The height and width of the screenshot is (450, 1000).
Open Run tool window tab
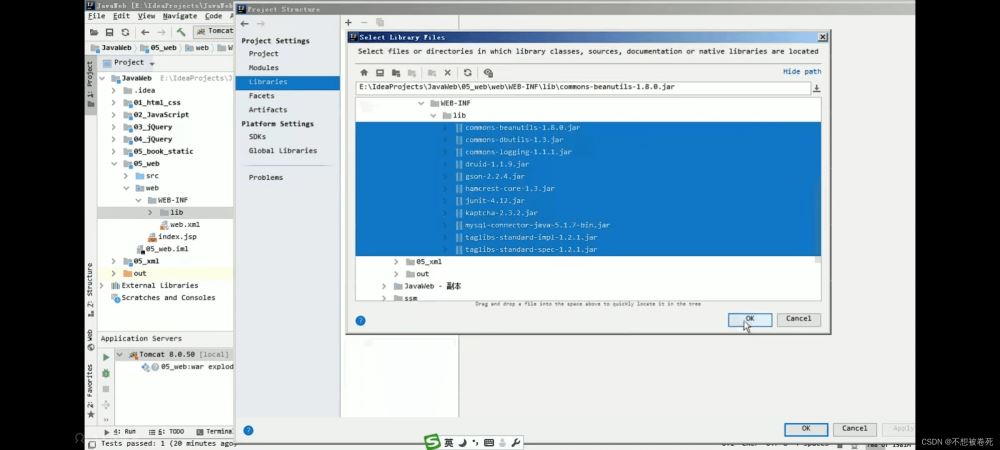coord(120,432)
